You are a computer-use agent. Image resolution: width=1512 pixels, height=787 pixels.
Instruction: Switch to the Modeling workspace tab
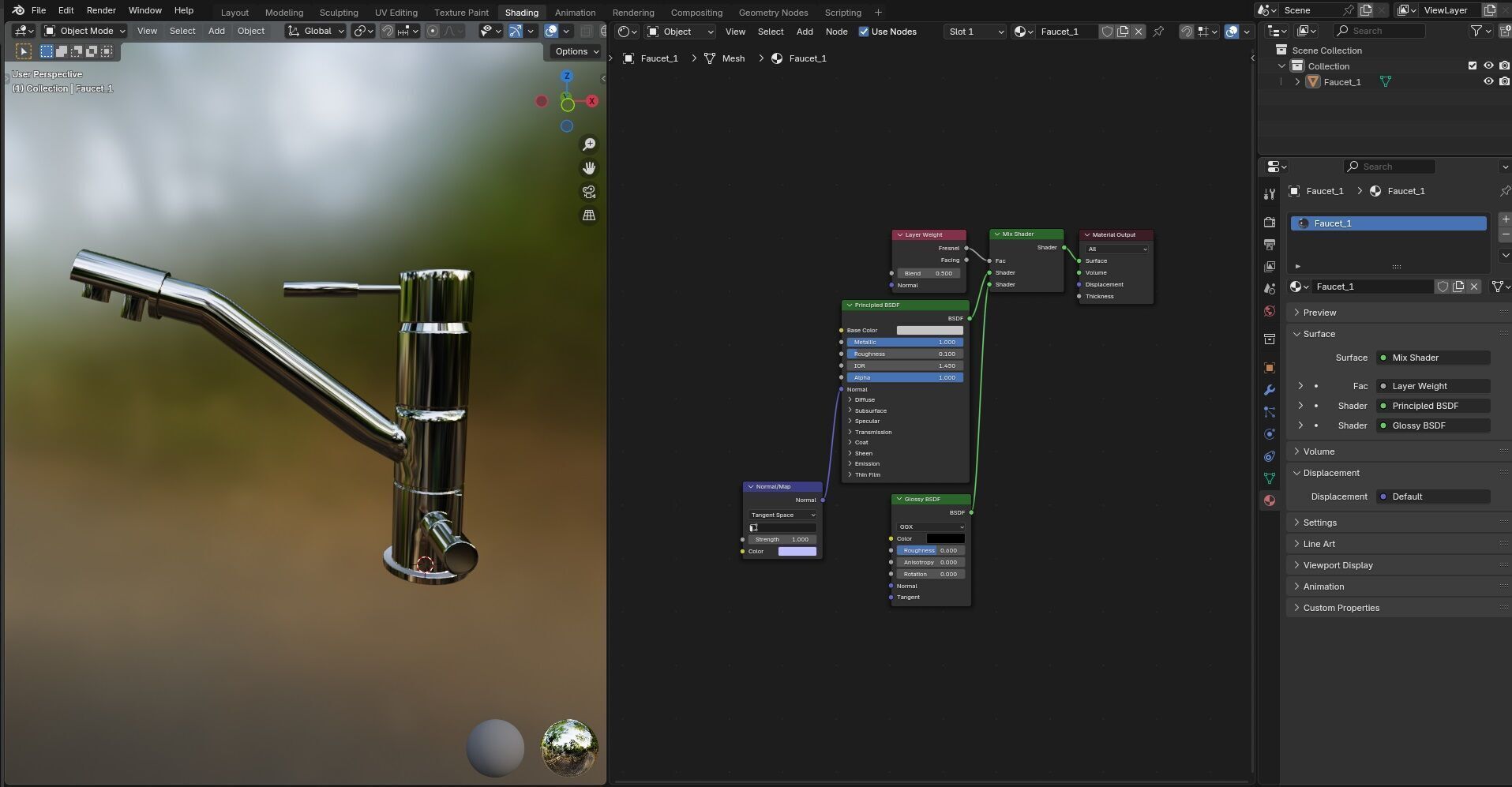coord(283,13)
